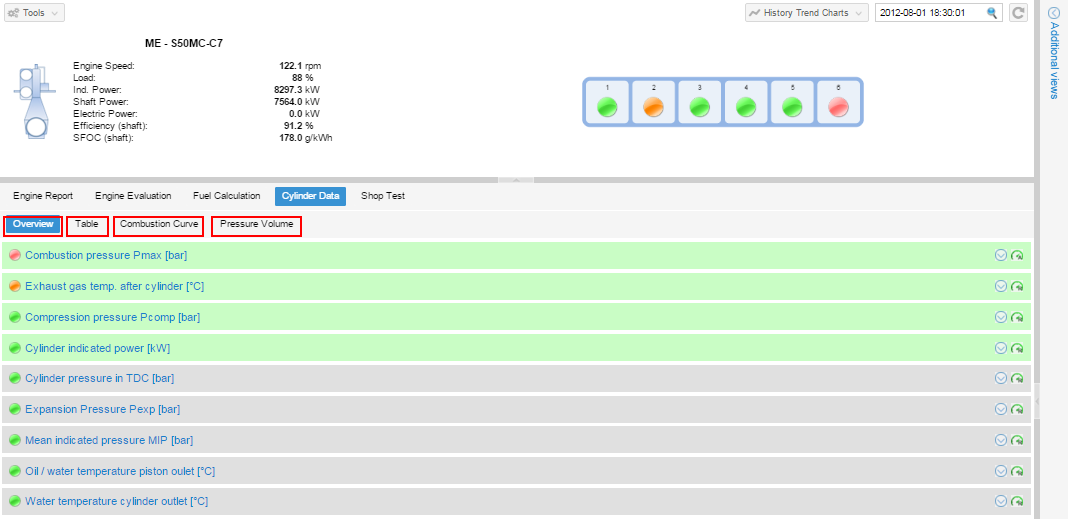Expand the Exhaust gas temp. after cylinder row
Viewport: 1068px width, 519px height.
click(x=1000, y=286)
